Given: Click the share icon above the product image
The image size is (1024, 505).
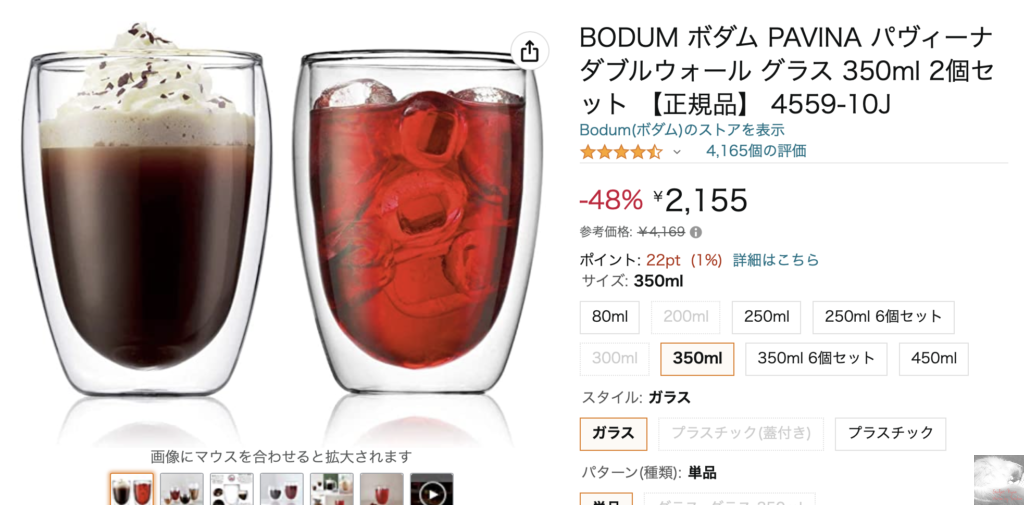Looking at the screenshot, I should (x=530, y=50).
